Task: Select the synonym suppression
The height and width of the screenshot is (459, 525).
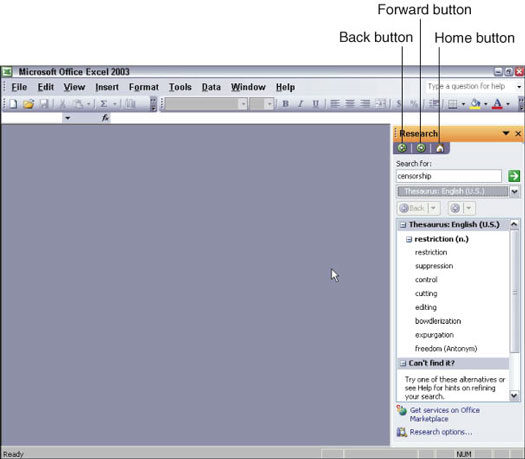Action: pos(434,266)
